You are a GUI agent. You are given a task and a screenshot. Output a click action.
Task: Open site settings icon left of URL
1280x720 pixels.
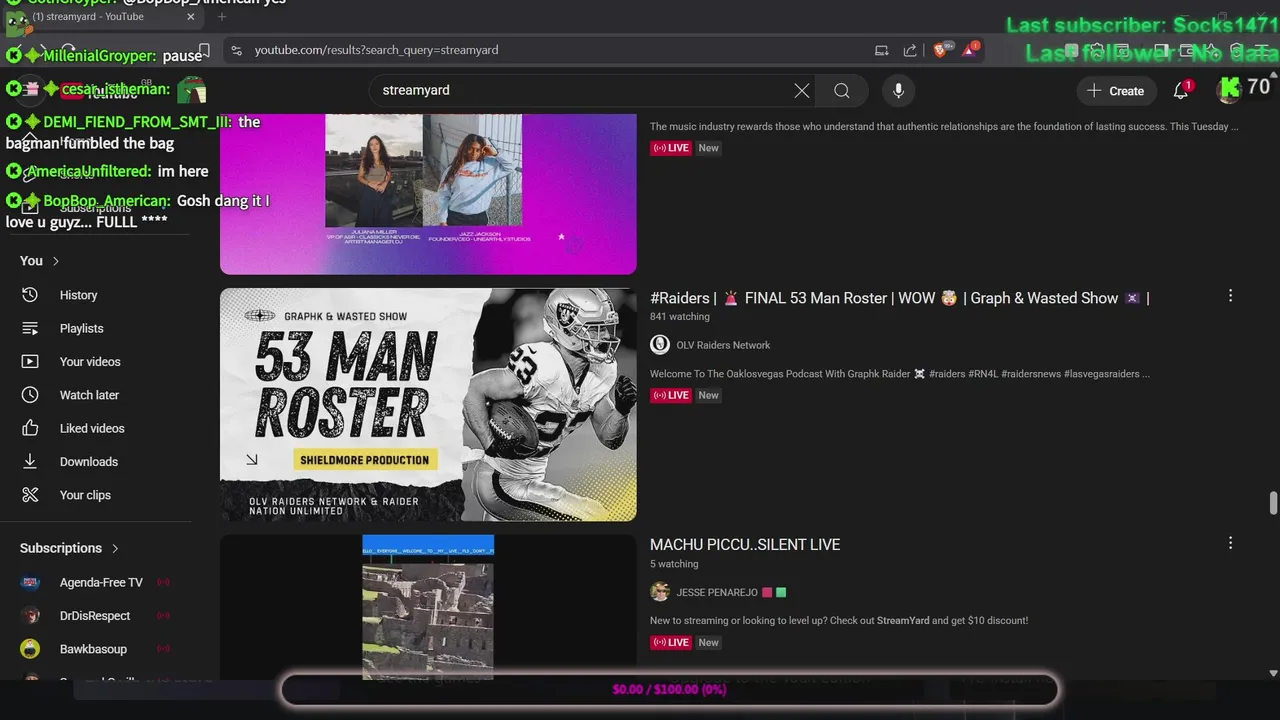click(236, 50)
